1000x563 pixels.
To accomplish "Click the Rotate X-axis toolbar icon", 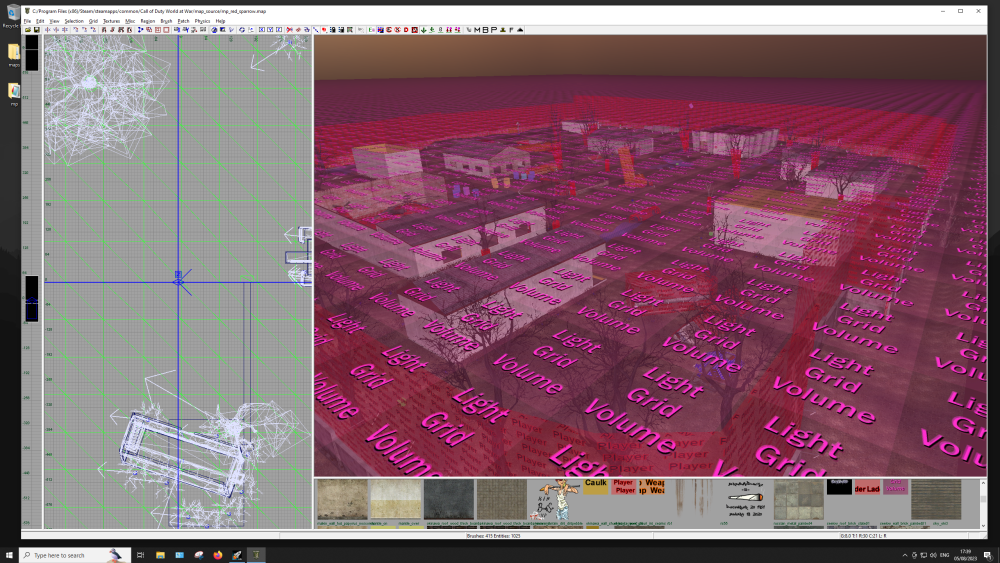I will 76,29.
